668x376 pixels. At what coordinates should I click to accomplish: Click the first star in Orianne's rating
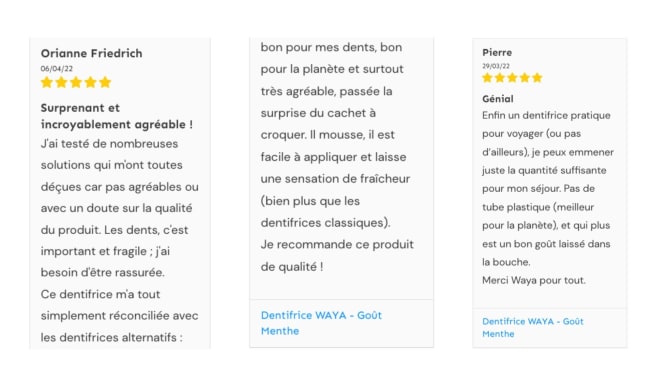(47, 82)
